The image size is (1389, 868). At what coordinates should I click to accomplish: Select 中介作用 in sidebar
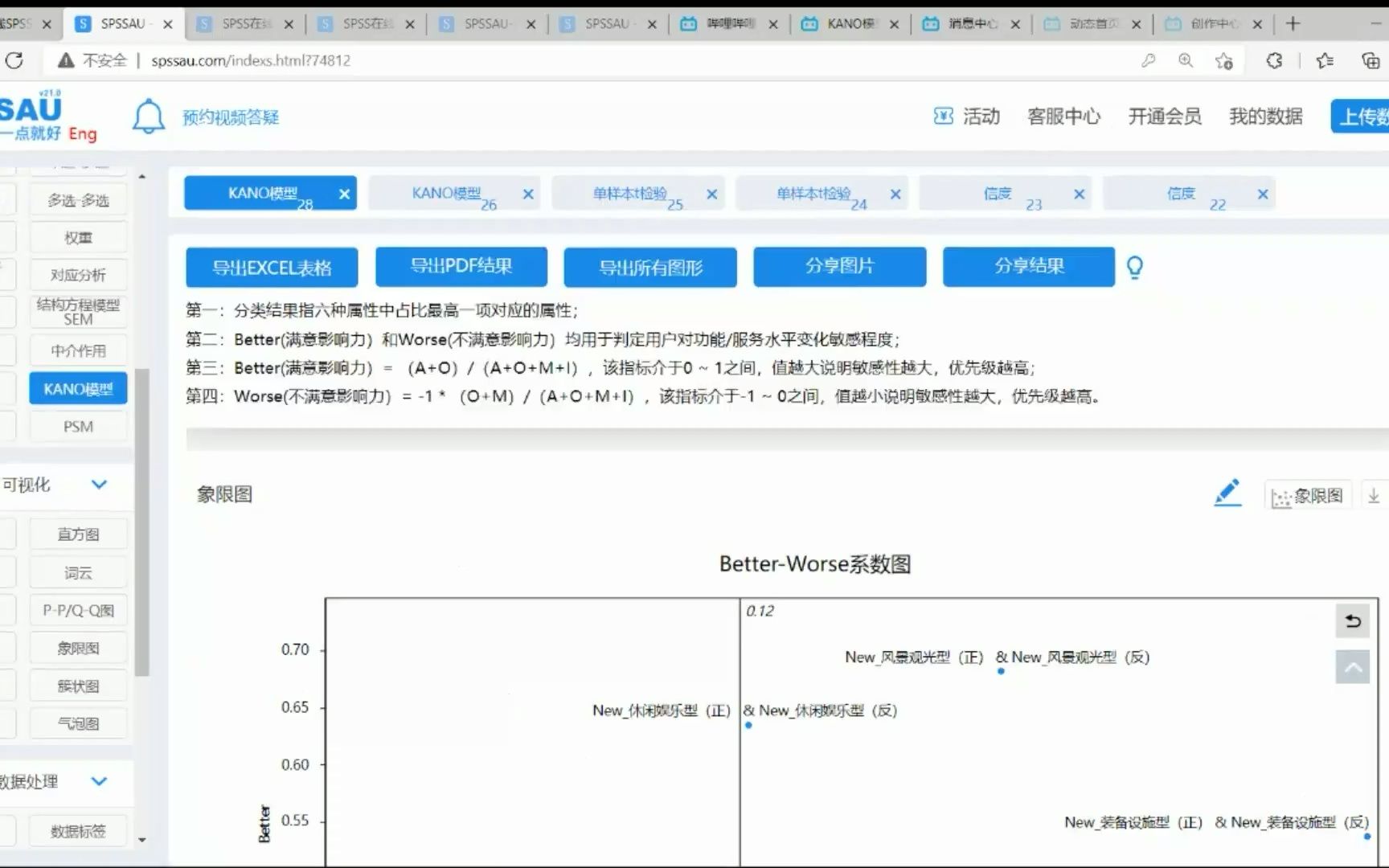(78, 351)
